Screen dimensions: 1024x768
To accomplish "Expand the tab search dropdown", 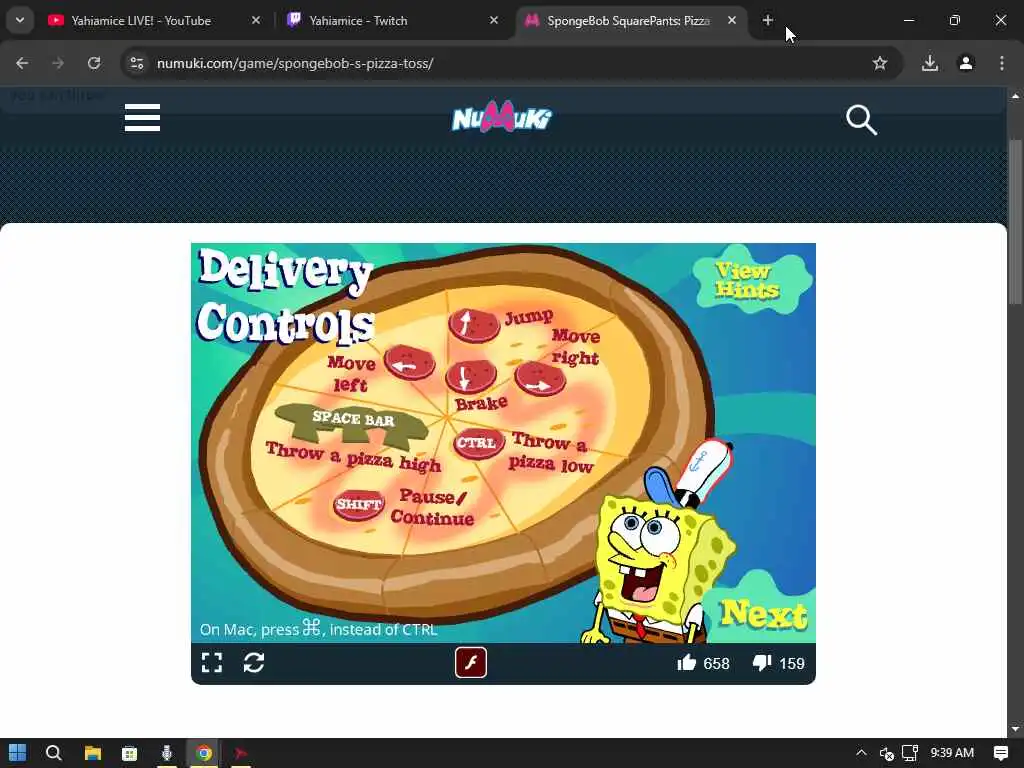I will pyautogui.click(x=20, y=20).
